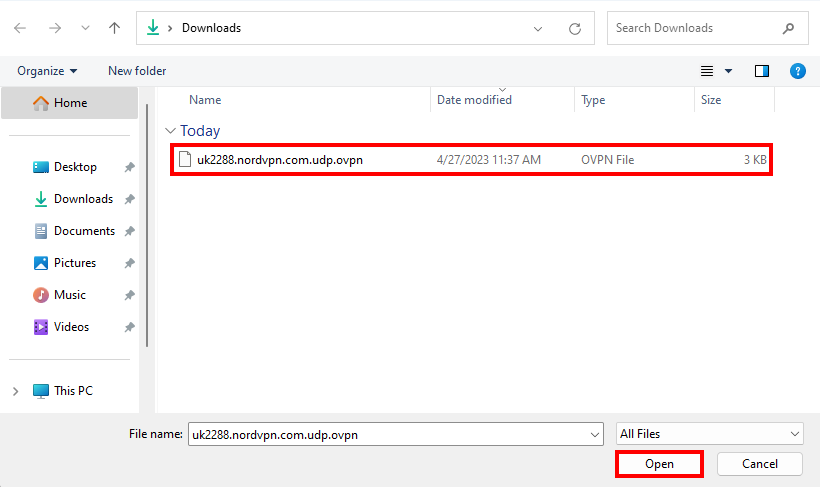
Task: Open the recent locations dropdown arrow
Action: click(85, 28)
